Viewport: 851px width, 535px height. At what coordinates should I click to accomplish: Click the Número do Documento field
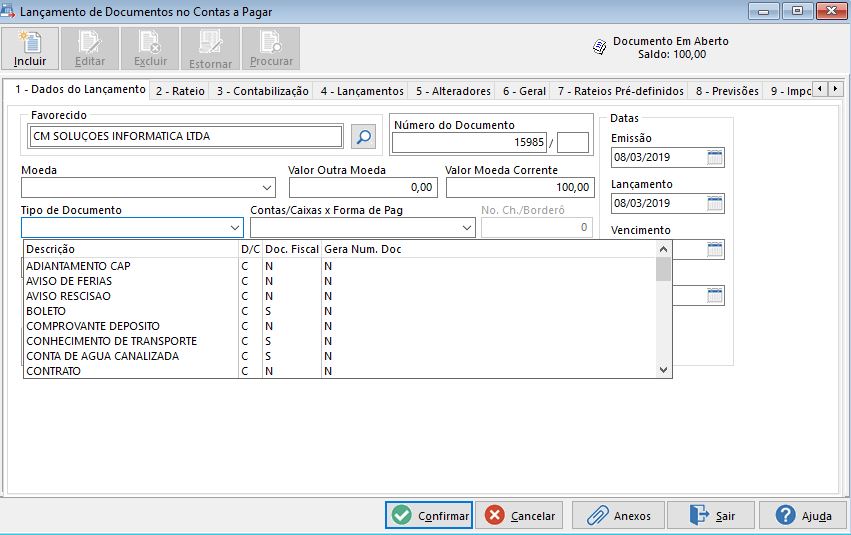469,143
